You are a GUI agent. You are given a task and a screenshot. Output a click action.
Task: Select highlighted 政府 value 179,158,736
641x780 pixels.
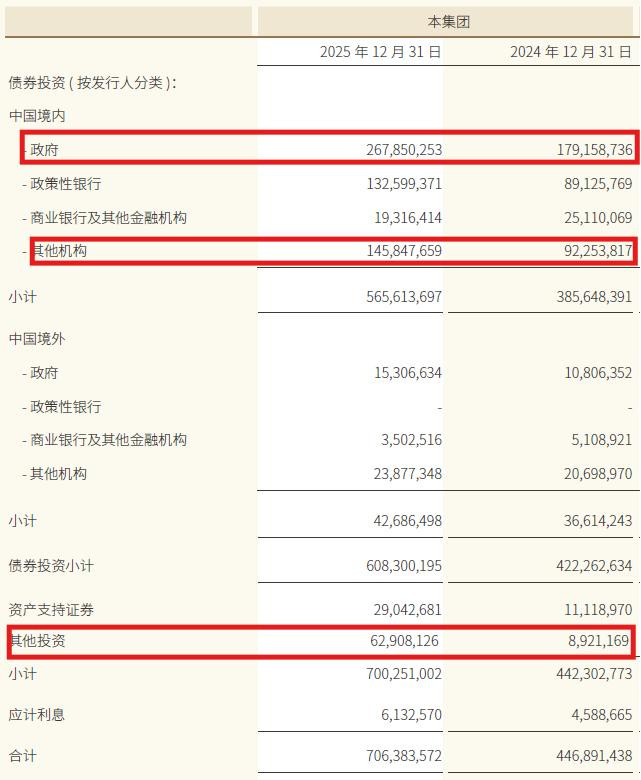594,150
